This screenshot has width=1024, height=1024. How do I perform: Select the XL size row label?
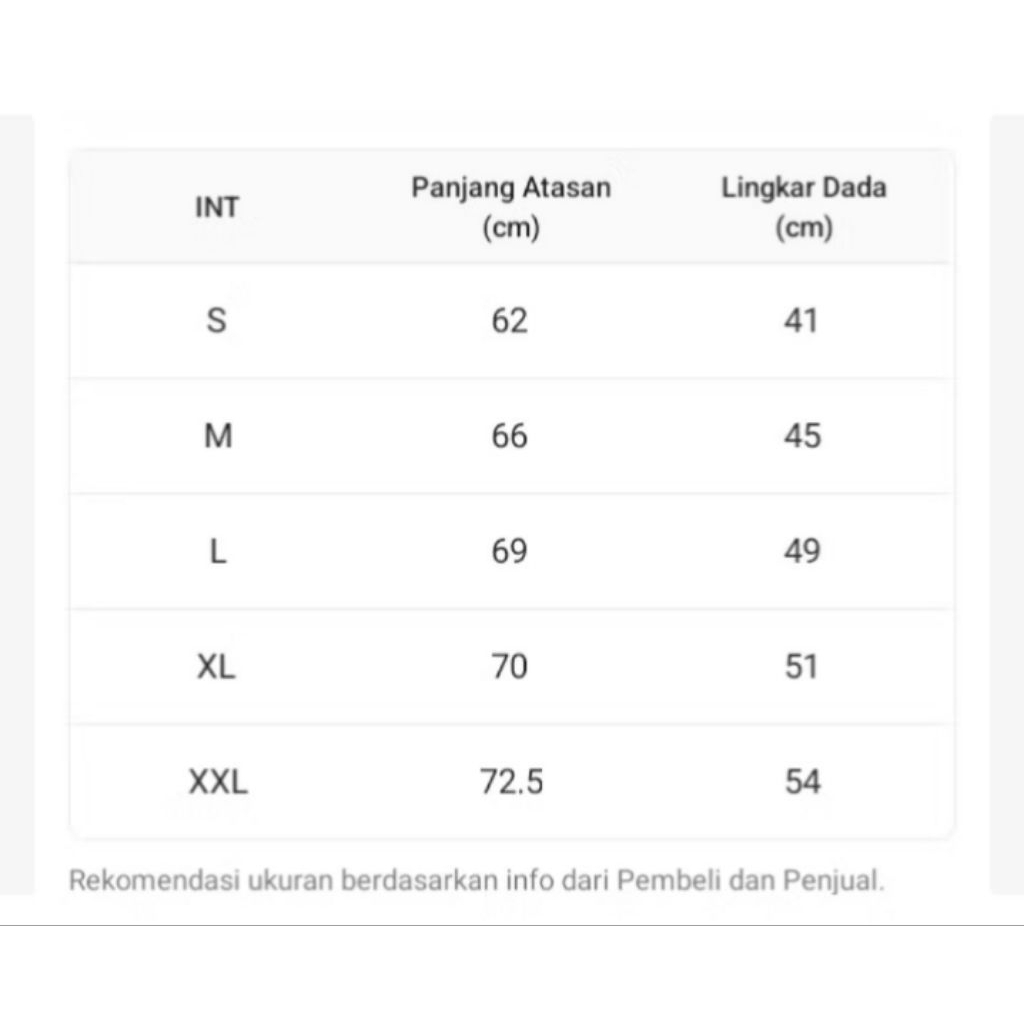pyautogui.click(x=217, y=666)
